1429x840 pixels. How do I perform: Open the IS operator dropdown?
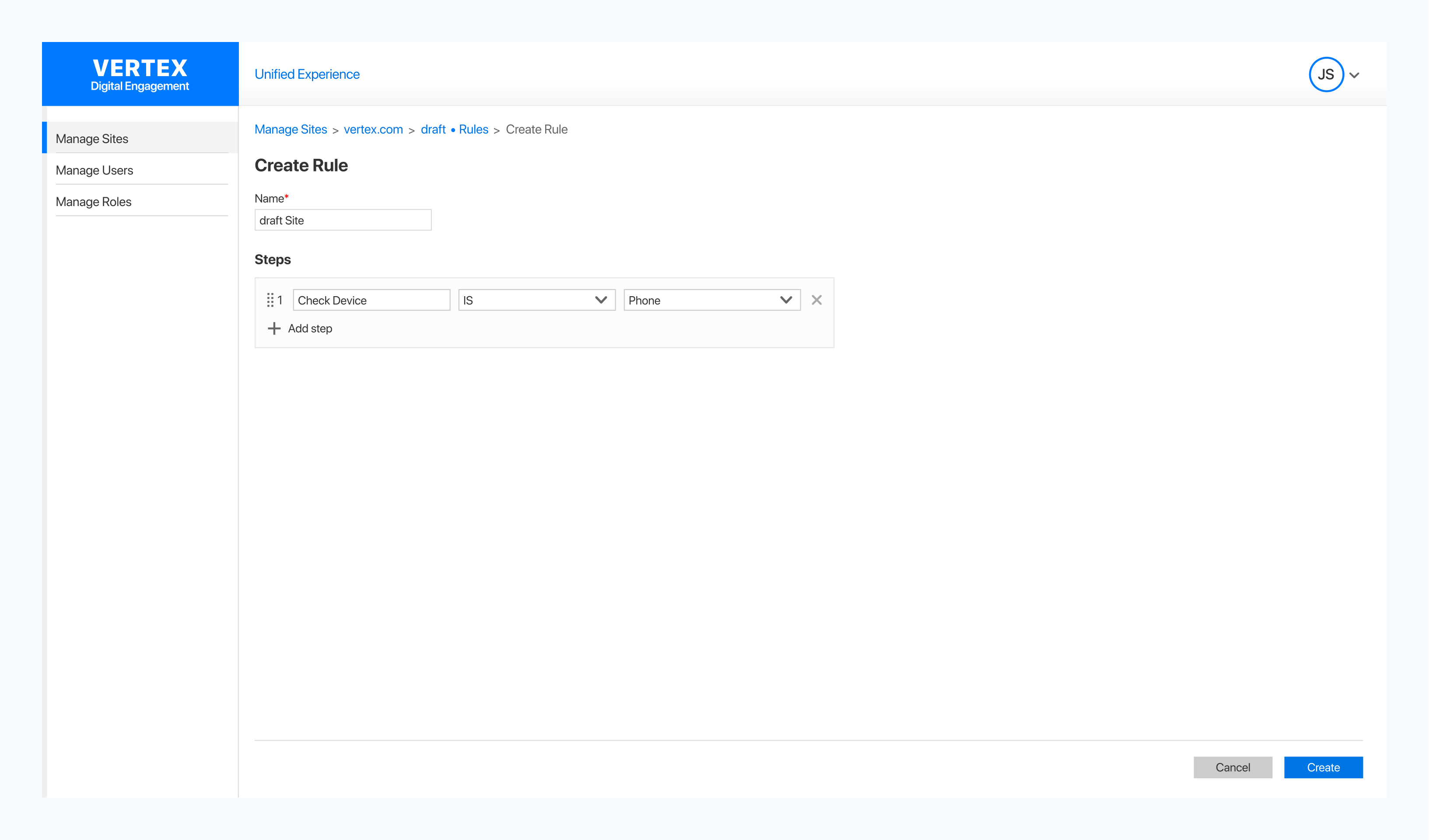(536, 300)
